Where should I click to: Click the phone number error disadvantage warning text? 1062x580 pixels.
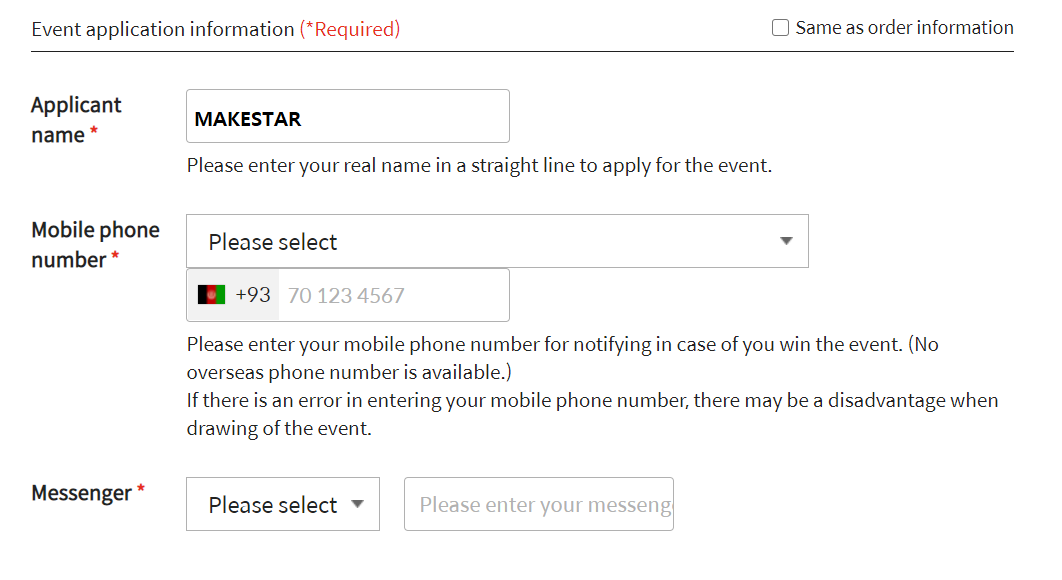(592, 414)
